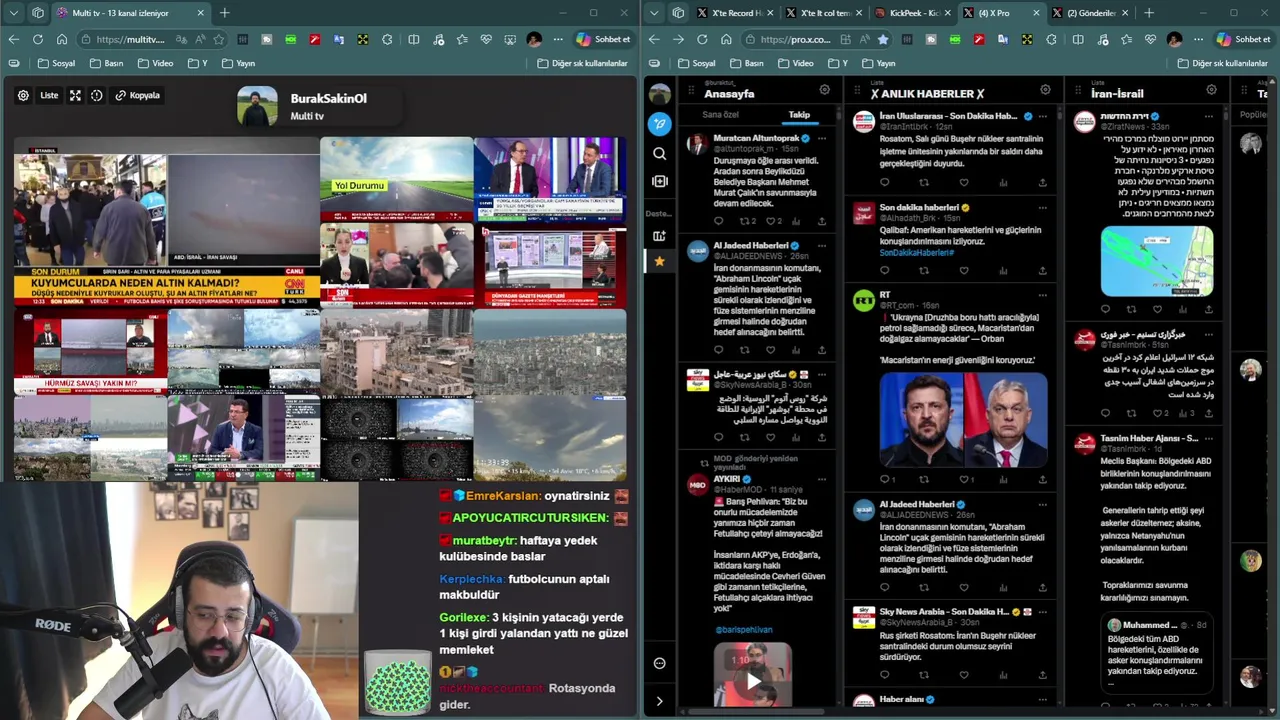Open the clock timer icon next to Kopyala
The width and height of the screenshot is (1280, 720).
pos(97,95)
